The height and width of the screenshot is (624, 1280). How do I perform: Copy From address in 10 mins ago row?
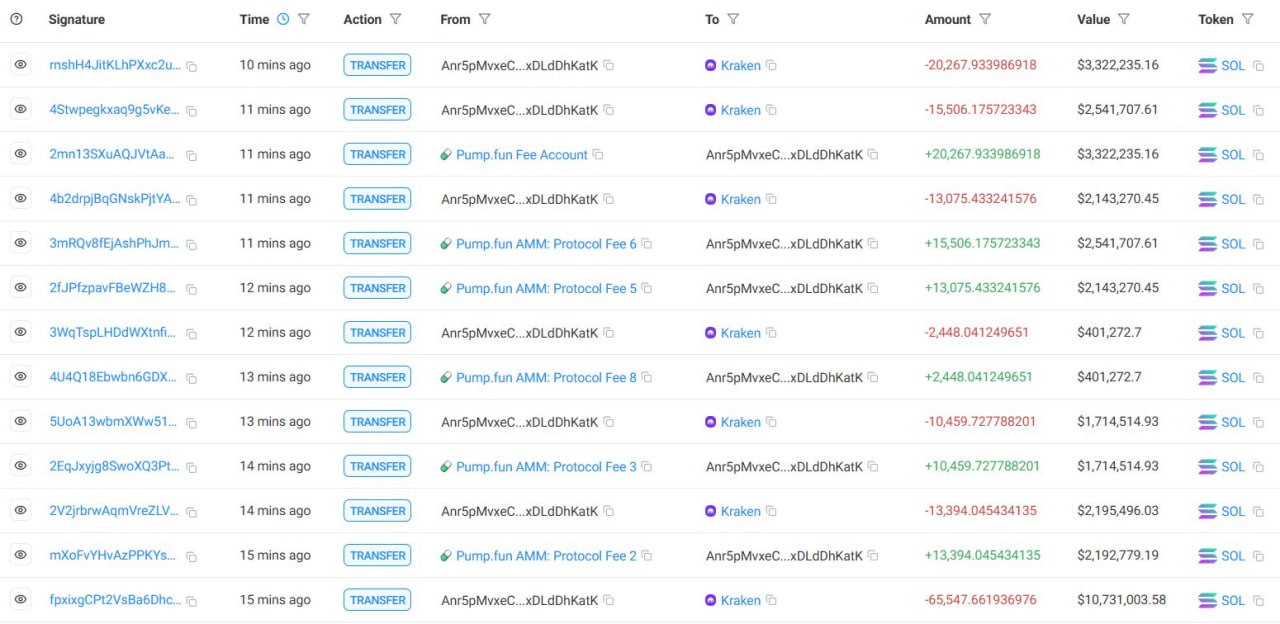click(608, 65)
